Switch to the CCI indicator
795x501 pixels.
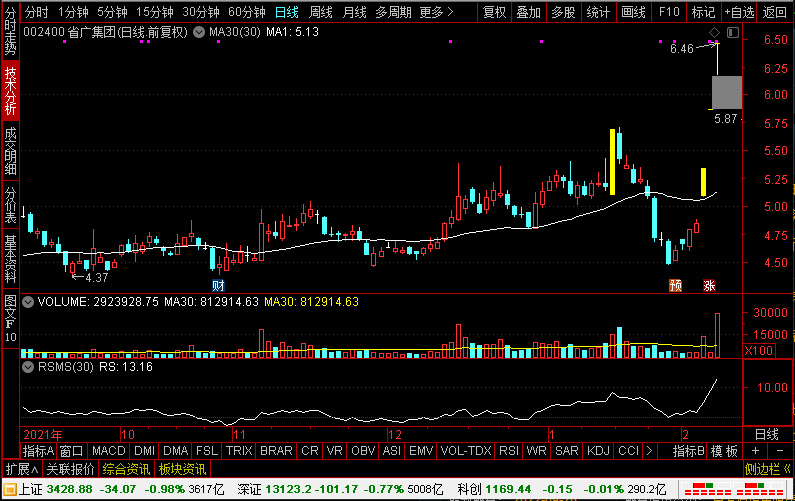click(629, 451)
